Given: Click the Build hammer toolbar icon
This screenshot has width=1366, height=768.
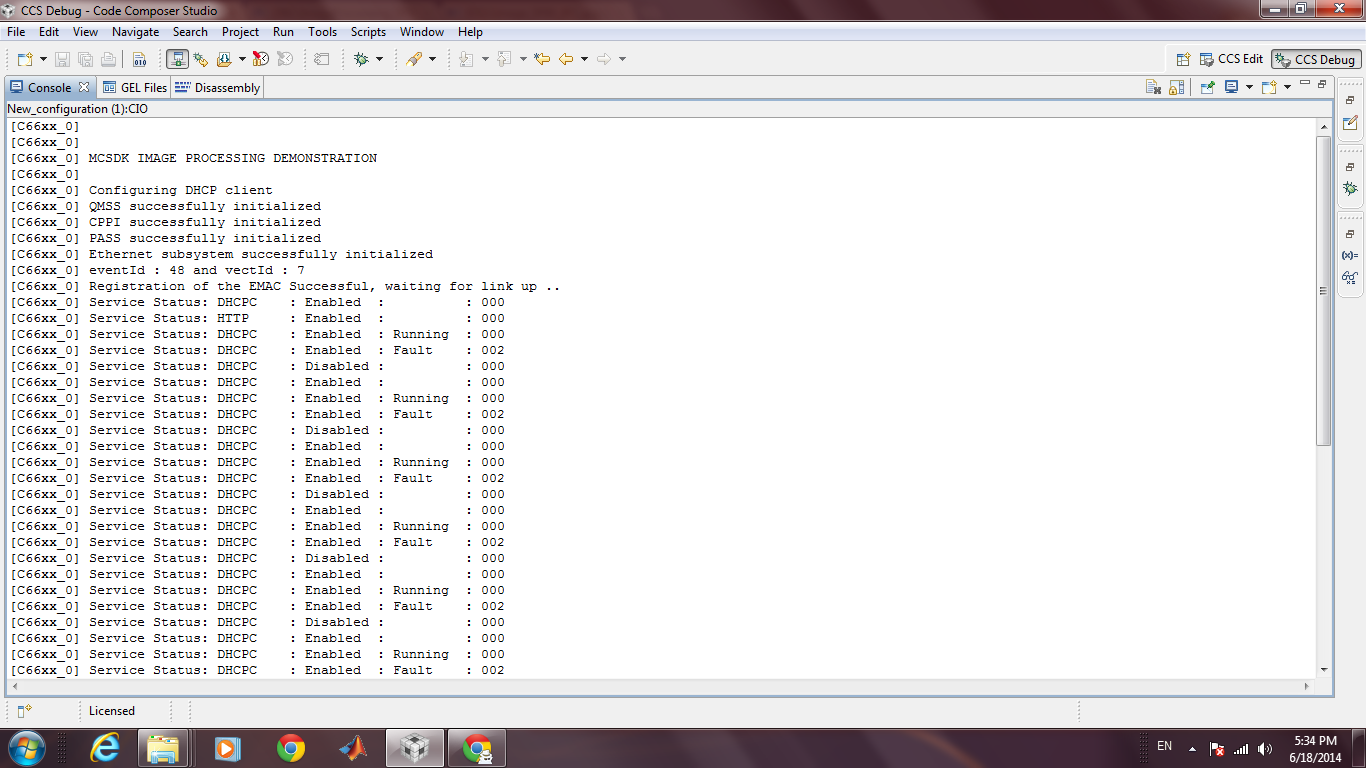Looking at the screenshot, I should [x=414, y=59].
